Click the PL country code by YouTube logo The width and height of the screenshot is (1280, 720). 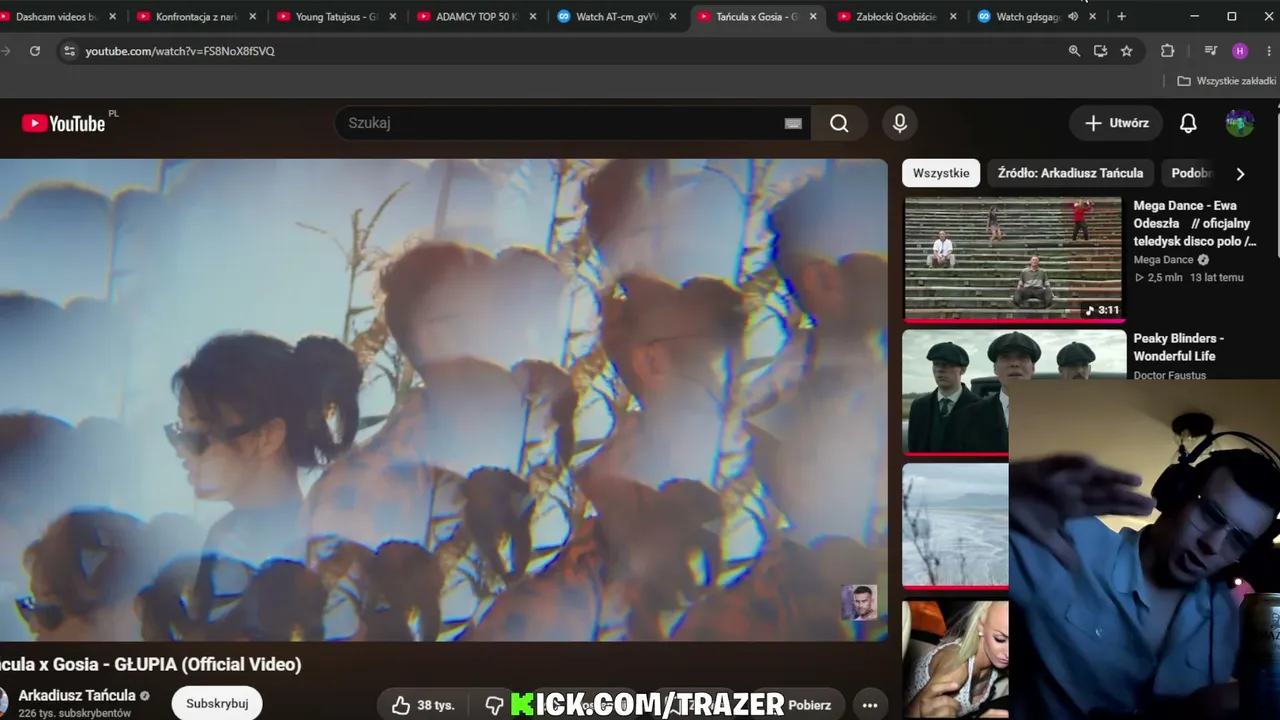113,113
